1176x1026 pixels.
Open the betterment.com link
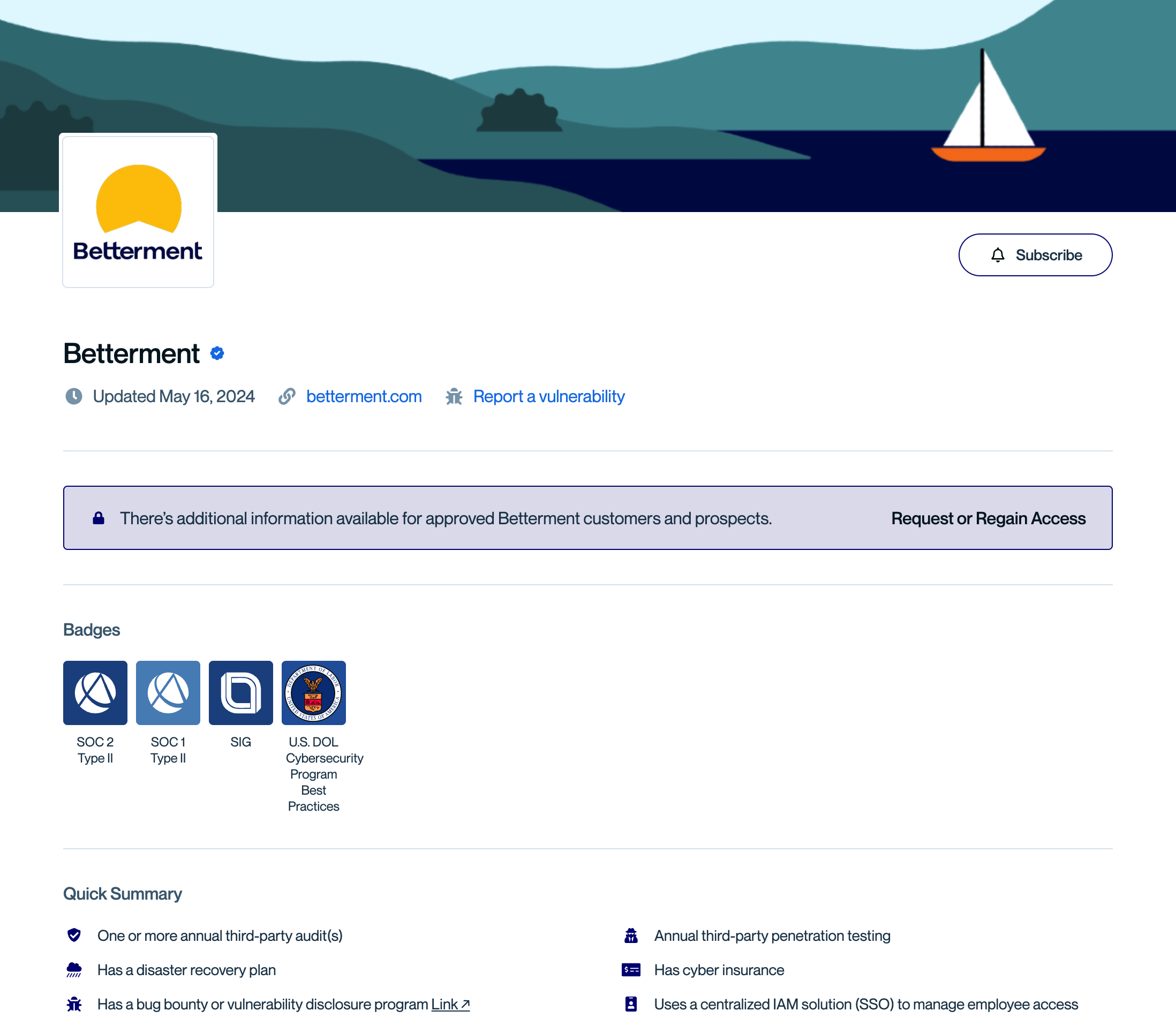pyautogui.click(x=364, y=396)
